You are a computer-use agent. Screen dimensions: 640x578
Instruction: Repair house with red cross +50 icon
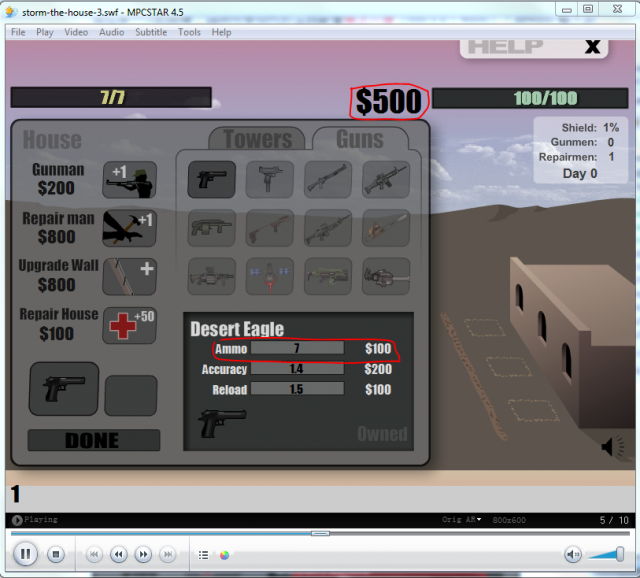point(129,325)
